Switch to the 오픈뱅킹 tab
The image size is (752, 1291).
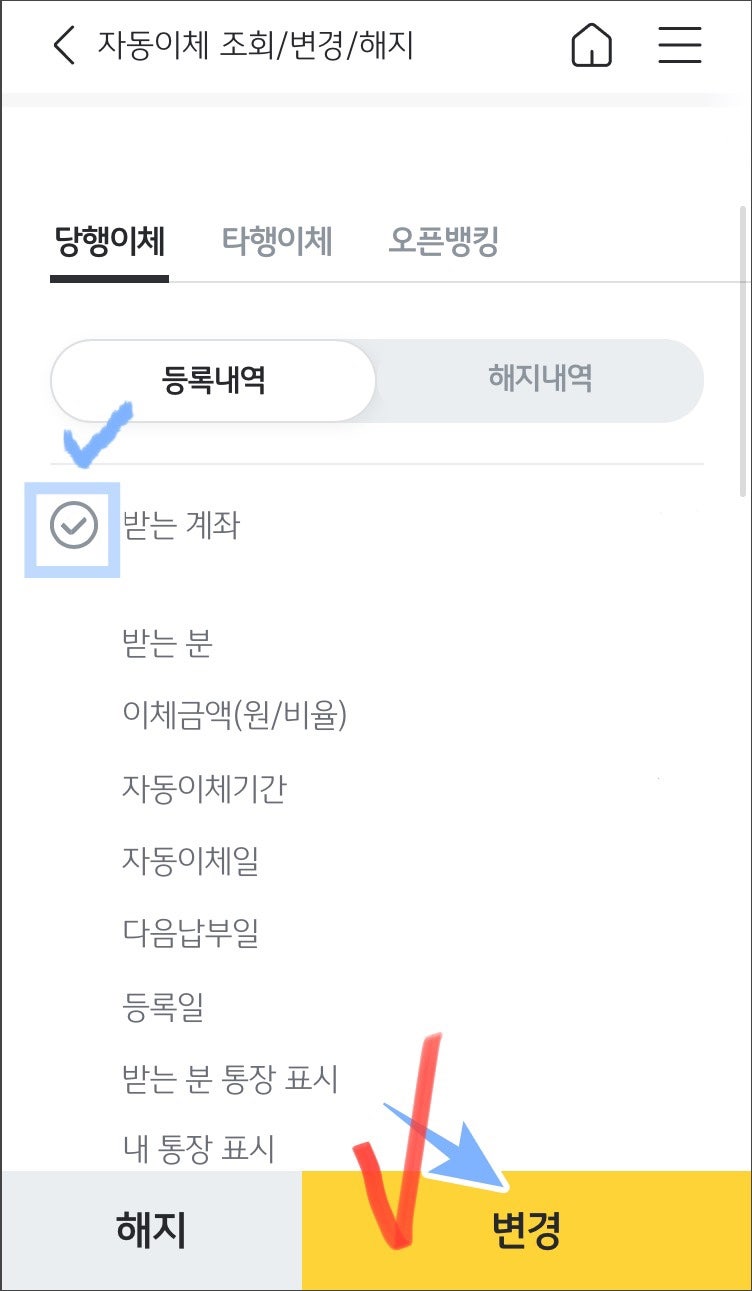445,240
